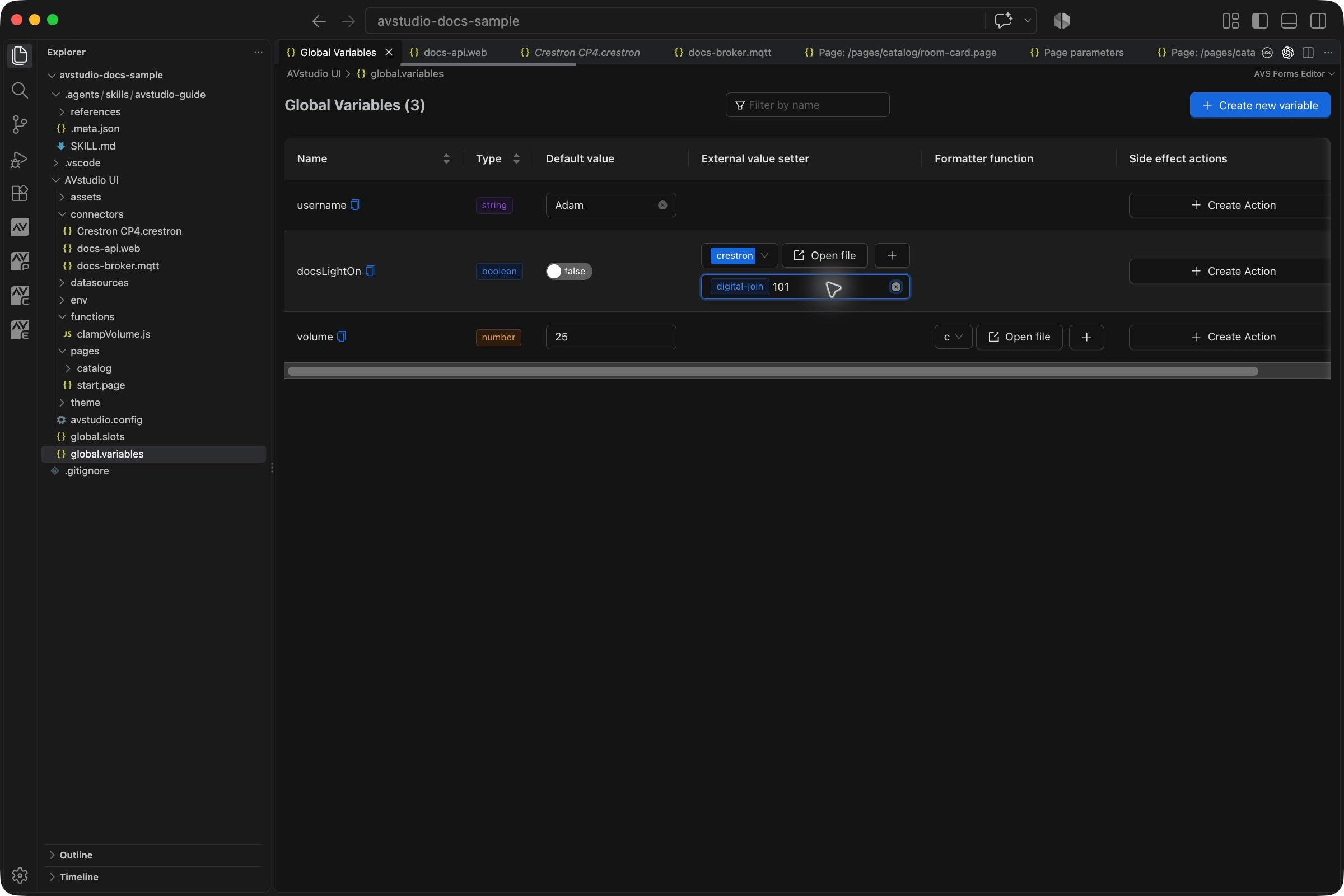Screen dimensions: 1344x896
Task: Open the crestron connector dropdown
Action: tap(739, 255)
